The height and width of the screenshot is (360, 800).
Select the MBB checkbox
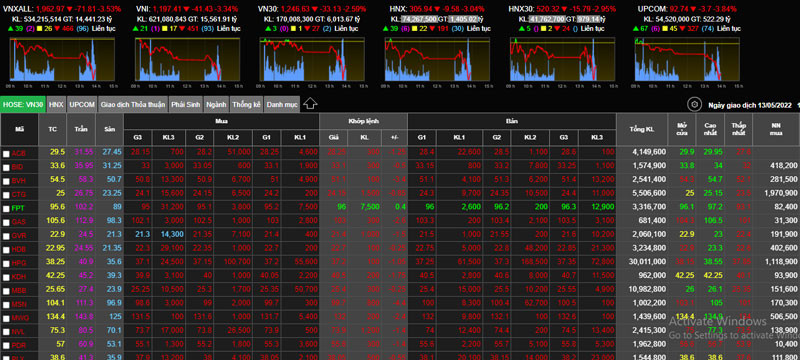point(6,291)
